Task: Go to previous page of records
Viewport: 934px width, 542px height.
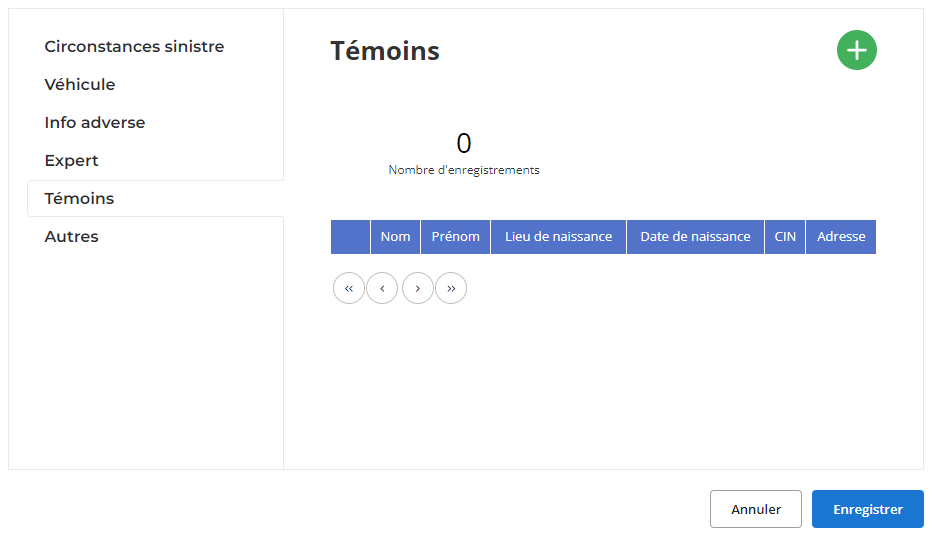Action: (382, 288)
